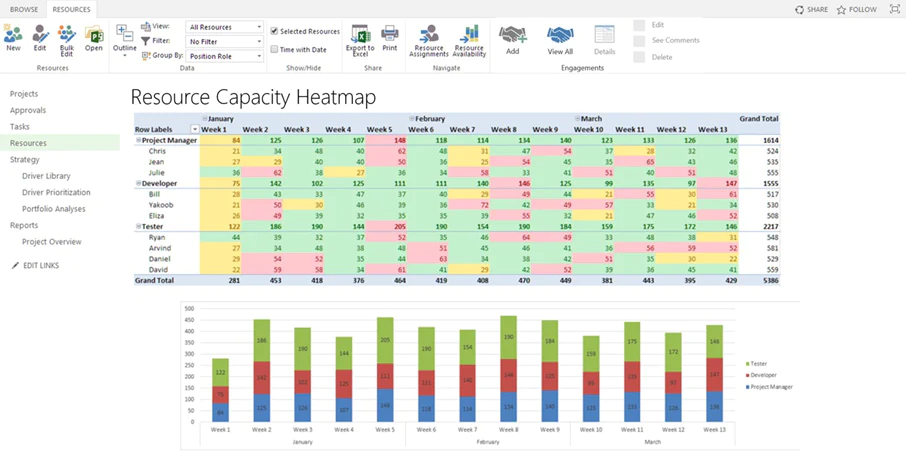The width and height of the screenshot is (906, 461).
Task: Click the New resource icon
Action: click(13, 35)
